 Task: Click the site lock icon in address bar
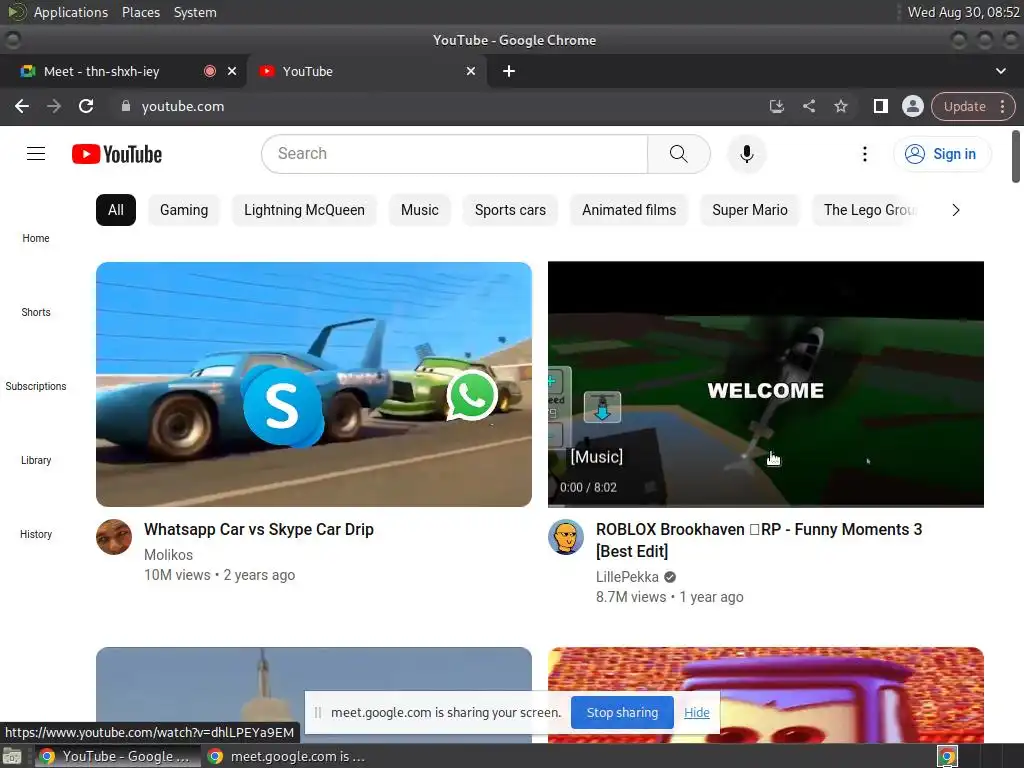tap(126, 106)
